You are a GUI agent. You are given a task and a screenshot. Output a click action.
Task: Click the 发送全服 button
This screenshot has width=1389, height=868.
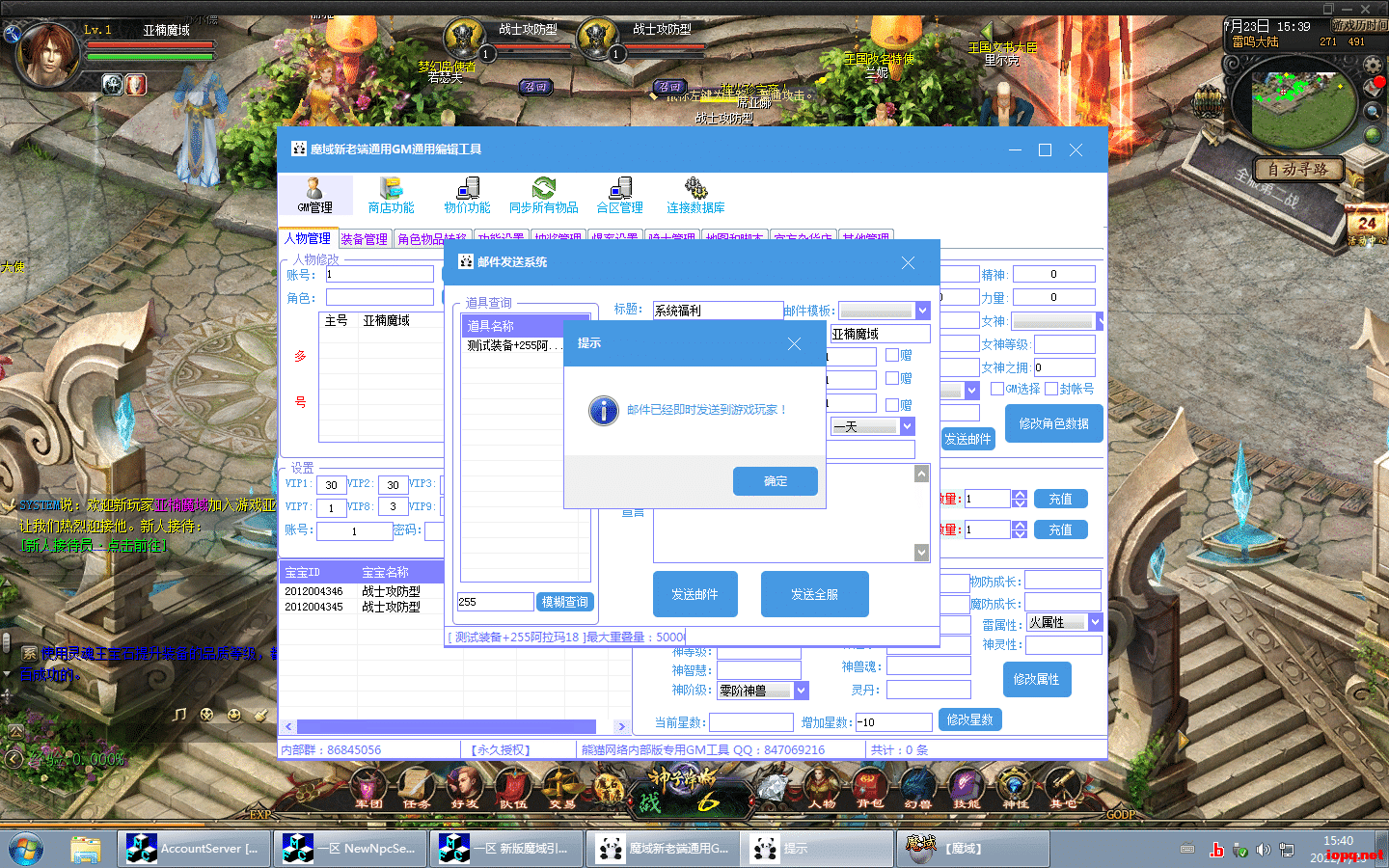814,594
